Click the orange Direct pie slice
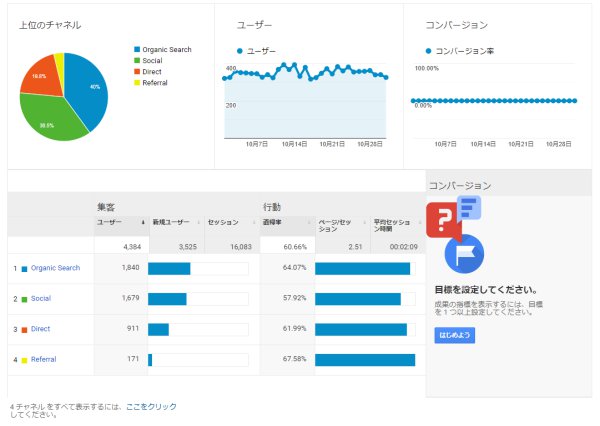Screen dimensions: 600x426 pyautogui.click(x=42, y=78)
